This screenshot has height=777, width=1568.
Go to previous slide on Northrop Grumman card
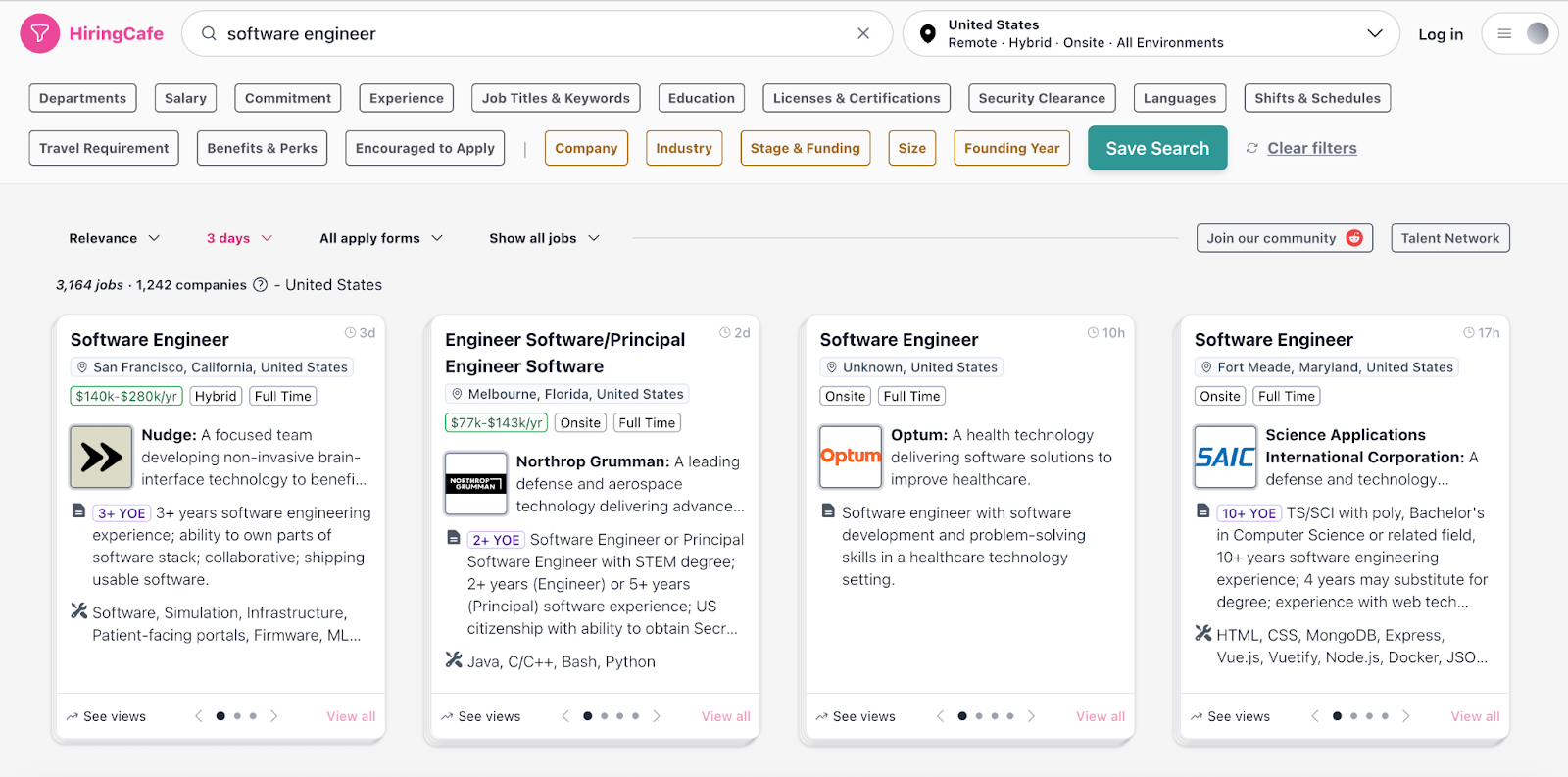pyautogui.click(x=565, y=716)
